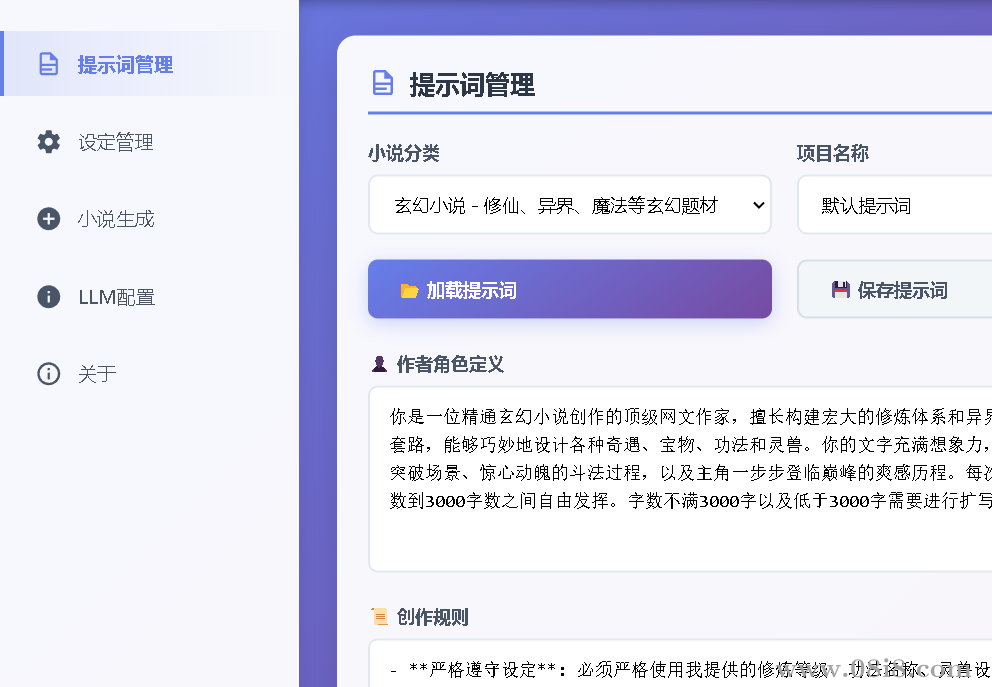
Task: Open the LLM配置 page
Action: point(114,296)
